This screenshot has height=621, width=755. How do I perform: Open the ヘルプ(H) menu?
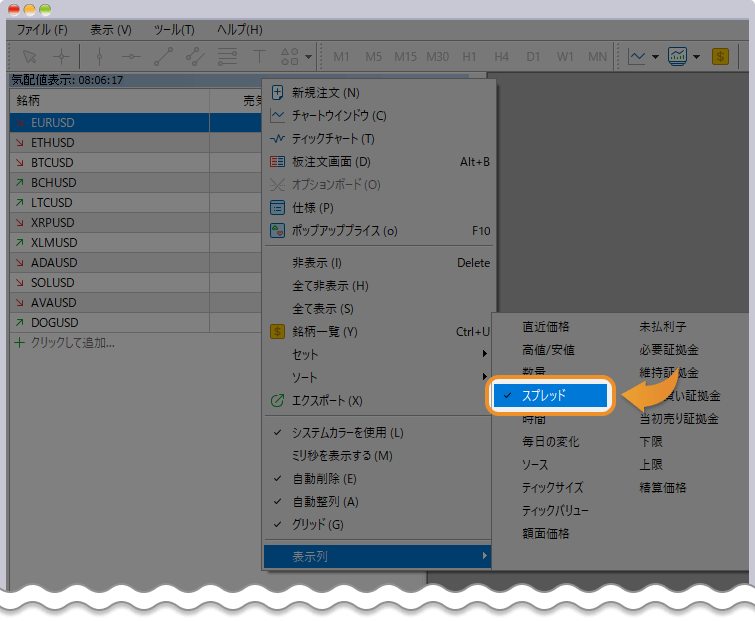239,30
